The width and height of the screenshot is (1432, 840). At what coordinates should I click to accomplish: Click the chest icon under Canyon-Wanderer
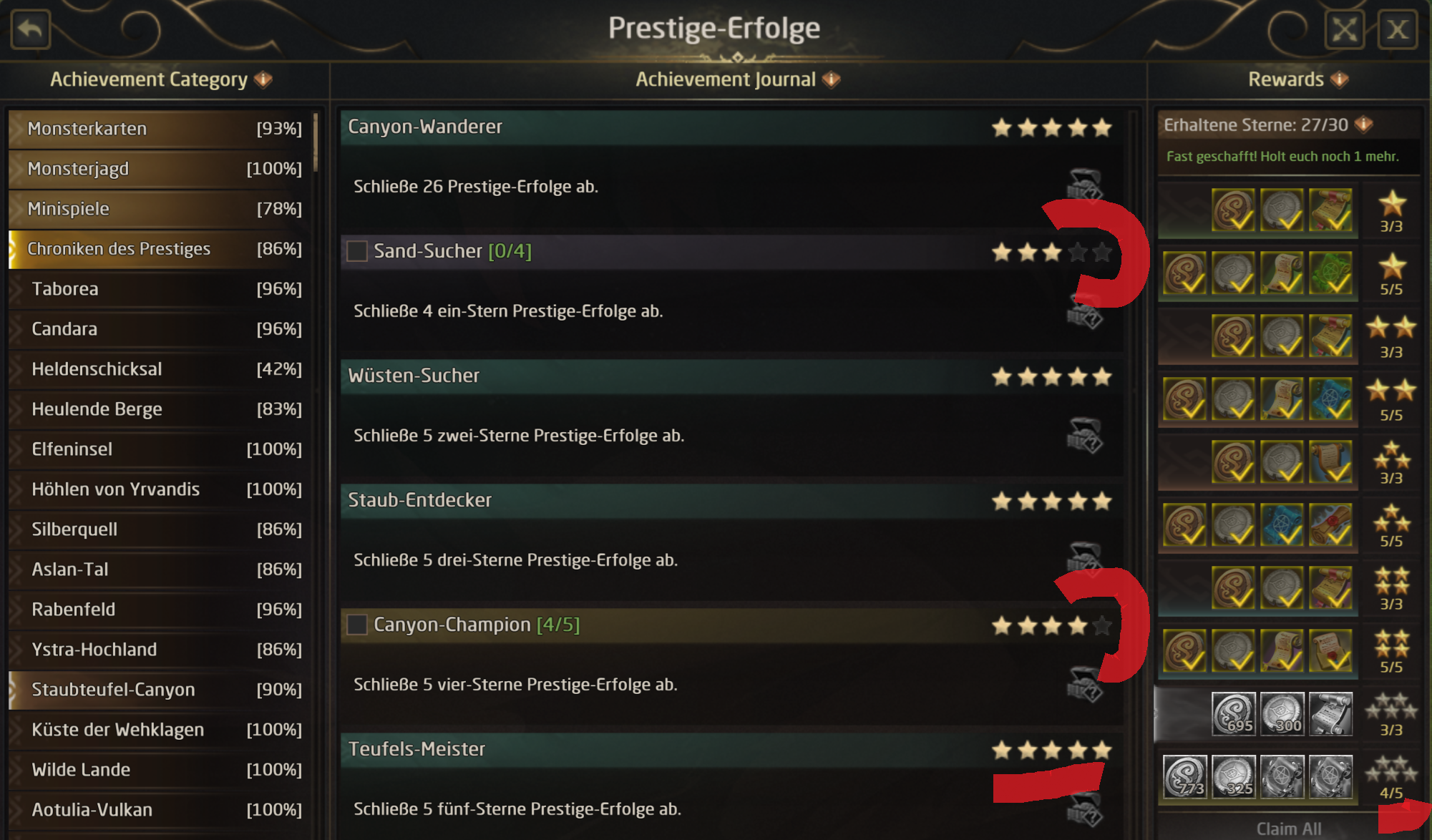1085,185
